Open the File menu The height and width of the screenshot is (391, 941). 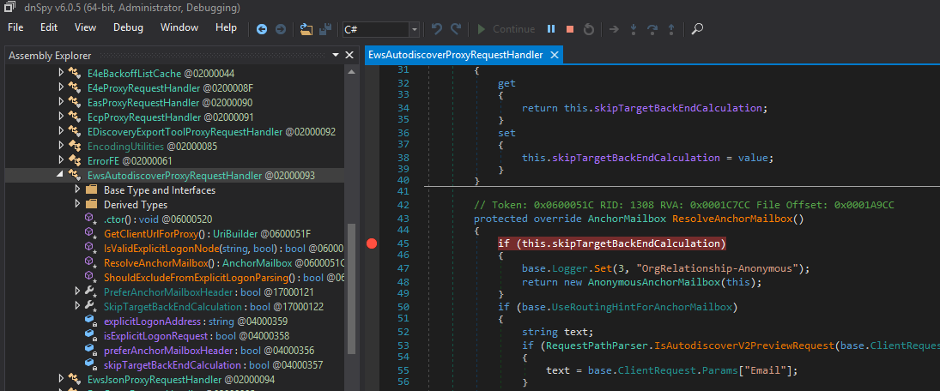coord(16,28)
